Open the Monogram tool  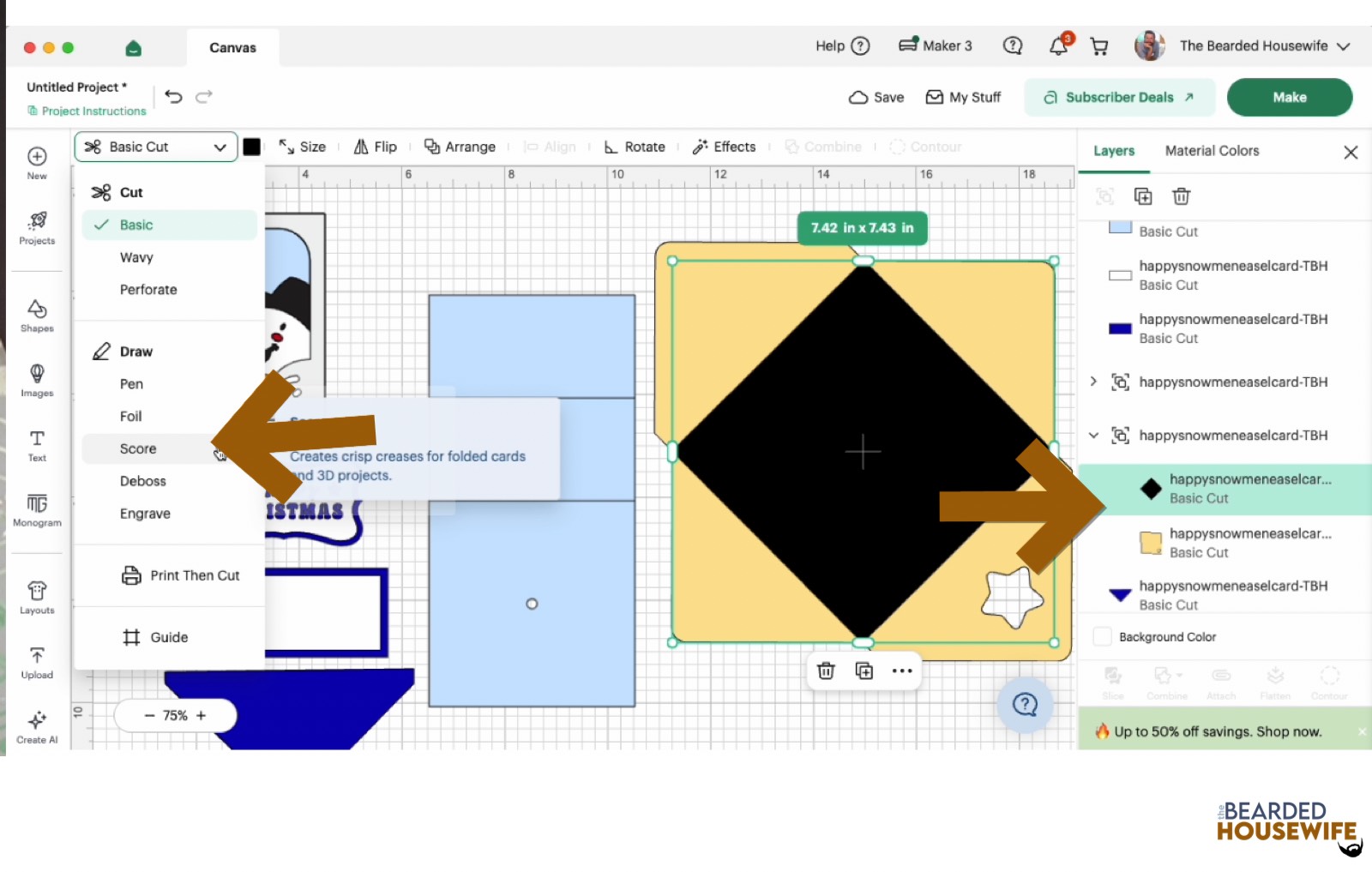click(x=37, y=510)
